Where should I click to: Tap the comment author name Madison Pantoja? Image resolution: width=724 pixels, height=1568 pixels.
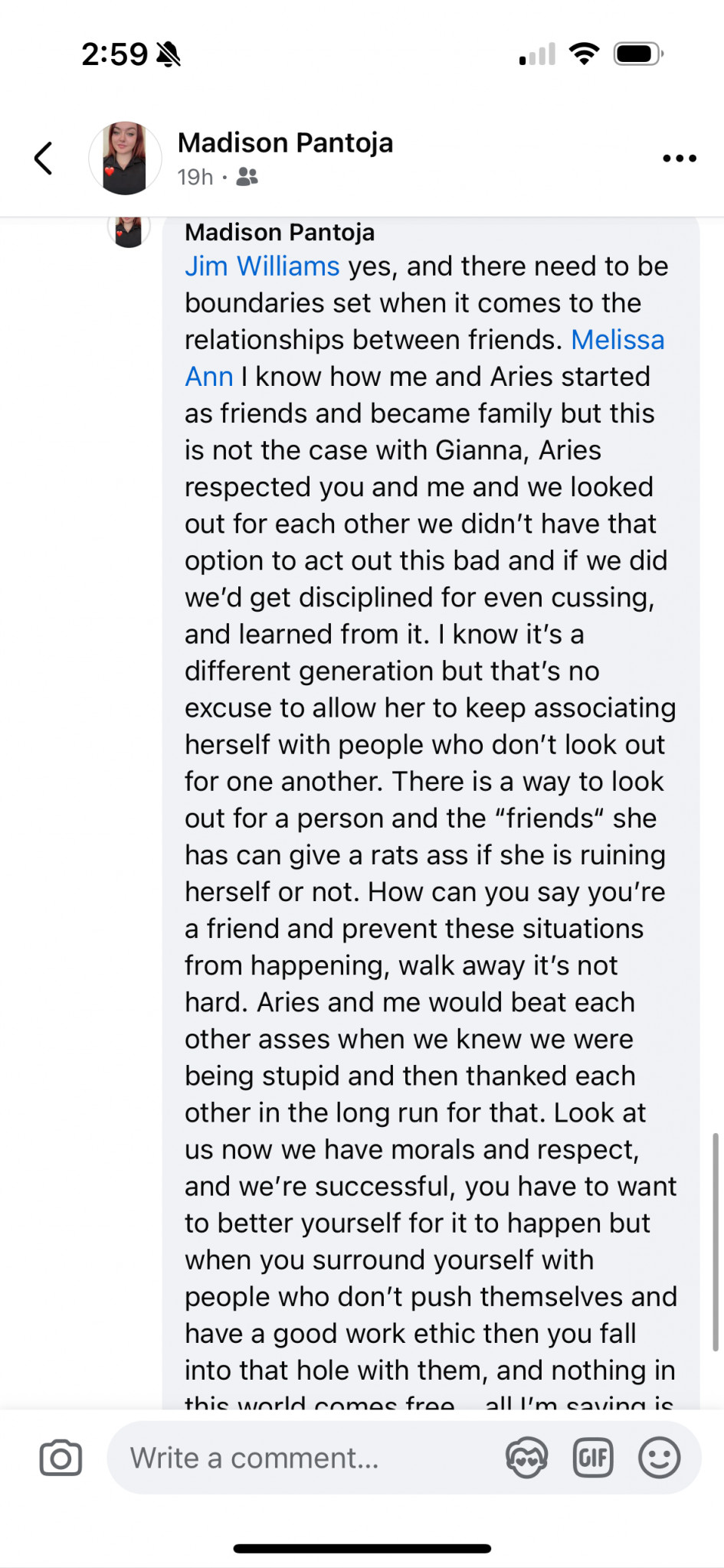click(280, 232)
